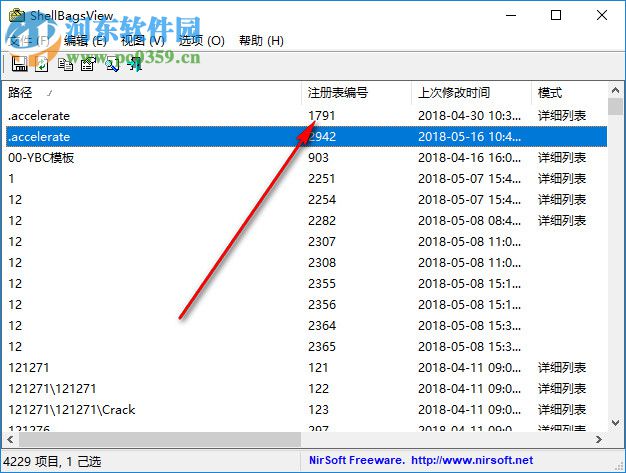
Task: Sort by the 注册表编号 column header
Action: pos(357,93)
